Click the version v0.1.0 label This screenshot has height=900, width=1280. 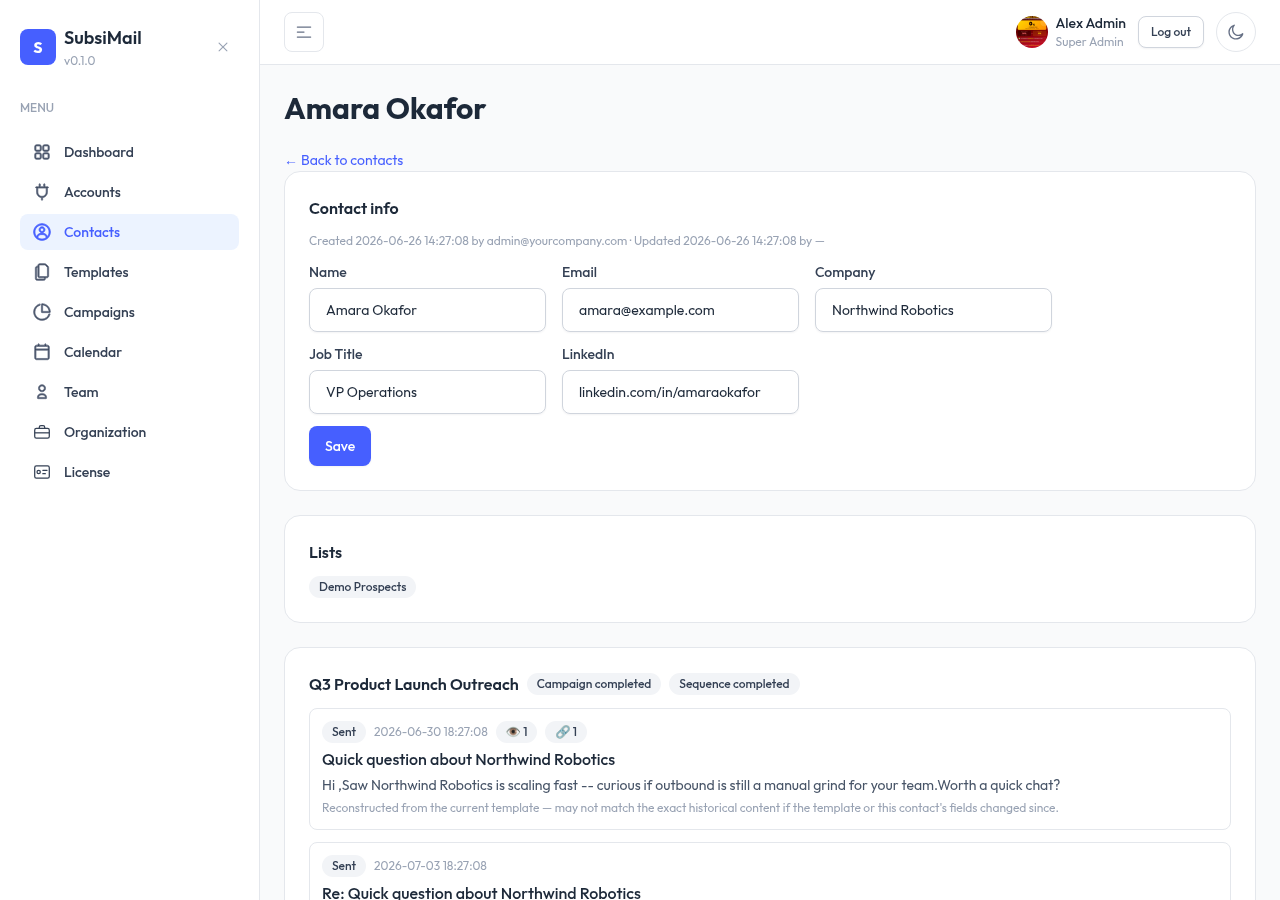[x=80, y=61]
